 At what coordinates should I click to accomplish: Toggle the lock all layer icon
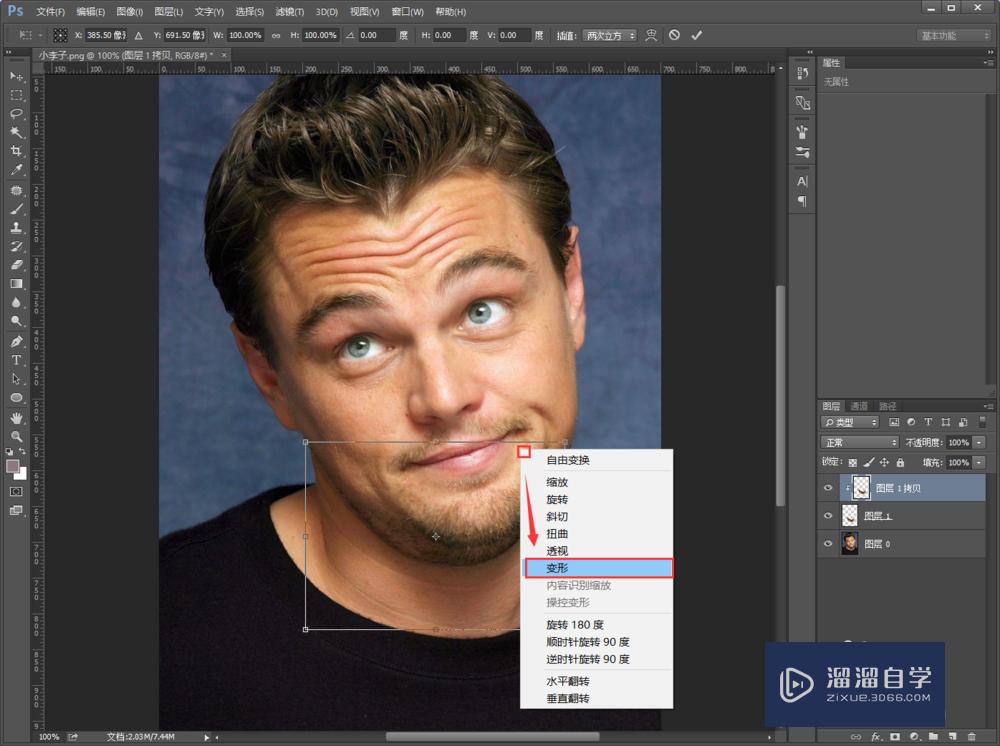coord(900,463)
